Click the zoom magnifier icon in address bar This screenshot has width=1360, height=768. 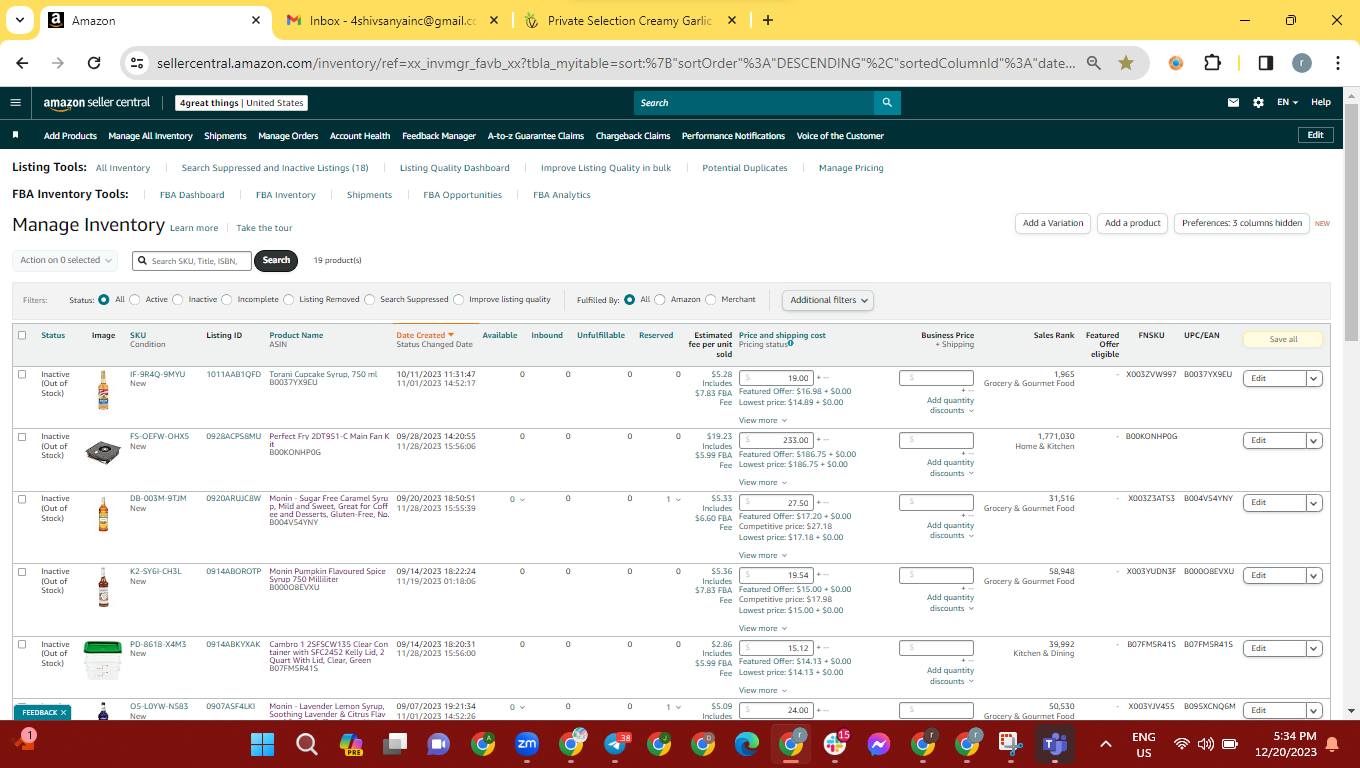[1094, 63]
